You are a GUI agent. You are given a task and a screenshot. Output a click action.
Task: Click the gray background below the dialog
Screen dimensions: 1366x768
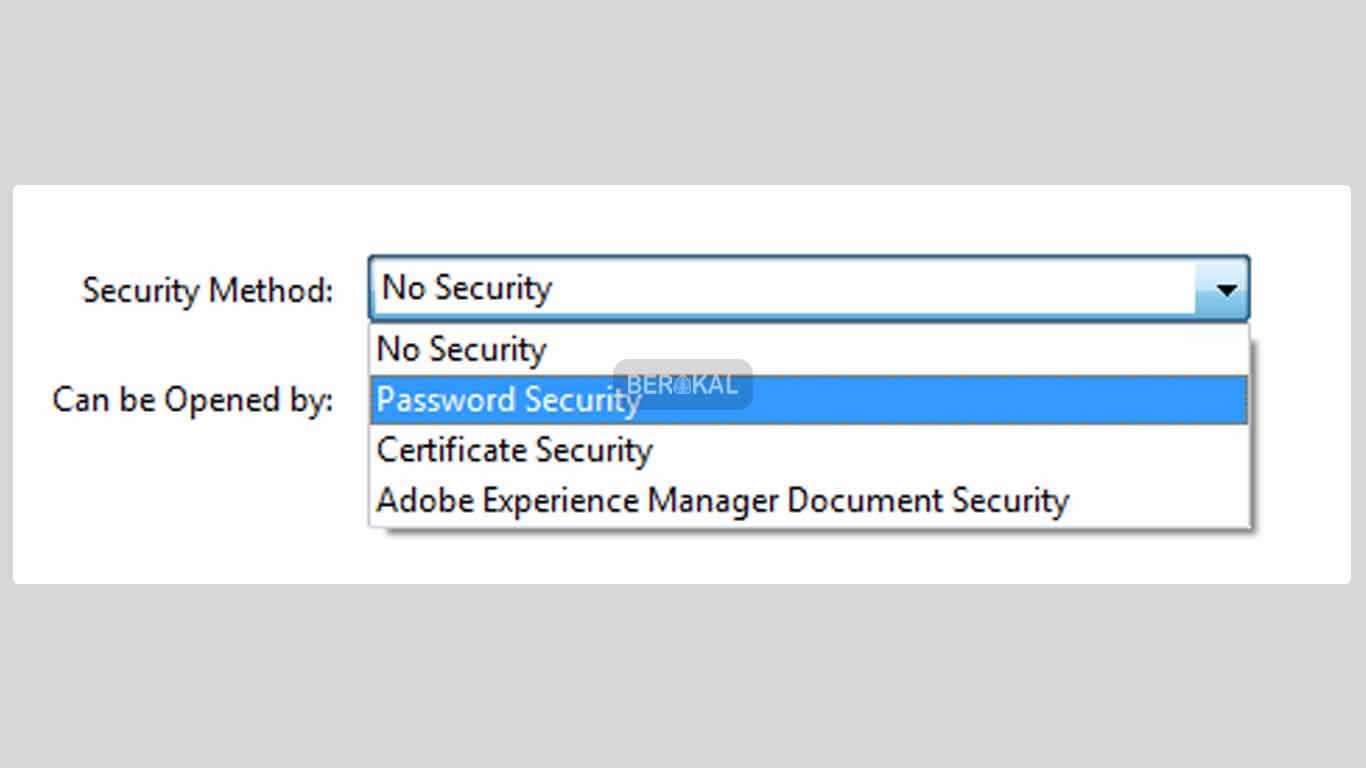coord(683,676)
